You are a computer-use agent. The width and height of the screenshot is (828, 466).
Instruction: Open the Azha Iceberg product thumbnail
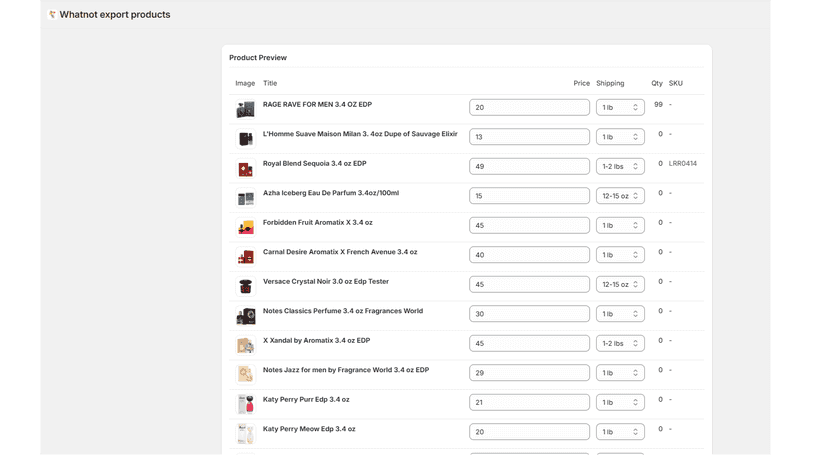tap(246, 198)
